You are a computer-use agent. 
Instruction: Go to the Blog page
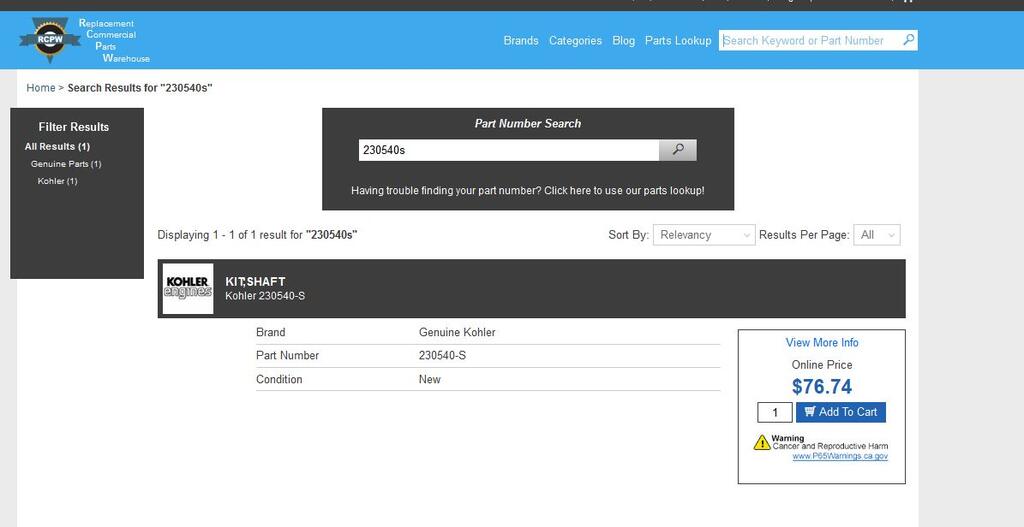coord(624,40)
